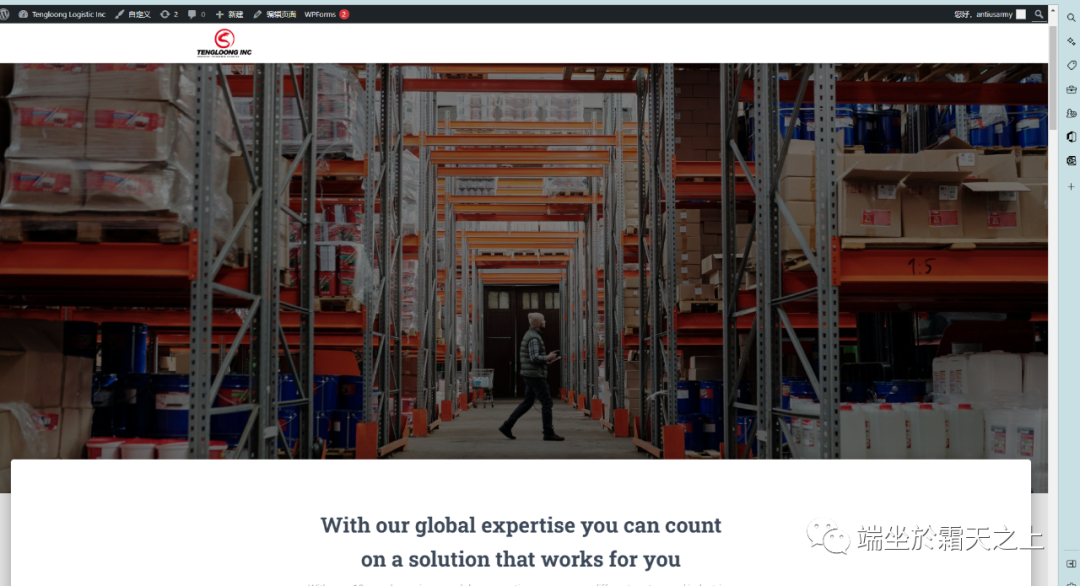The width and height of the screenshot is (1080, 586).
Task: Click 编辑页面 to edit this page
Action: (x=275, y=14)
